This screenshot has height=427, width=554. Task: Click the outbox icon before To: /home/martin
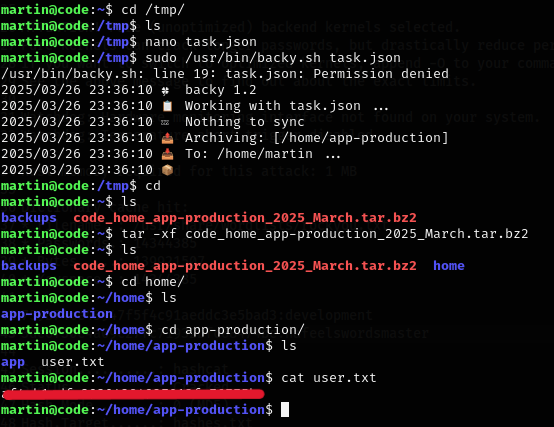(167, 154)
